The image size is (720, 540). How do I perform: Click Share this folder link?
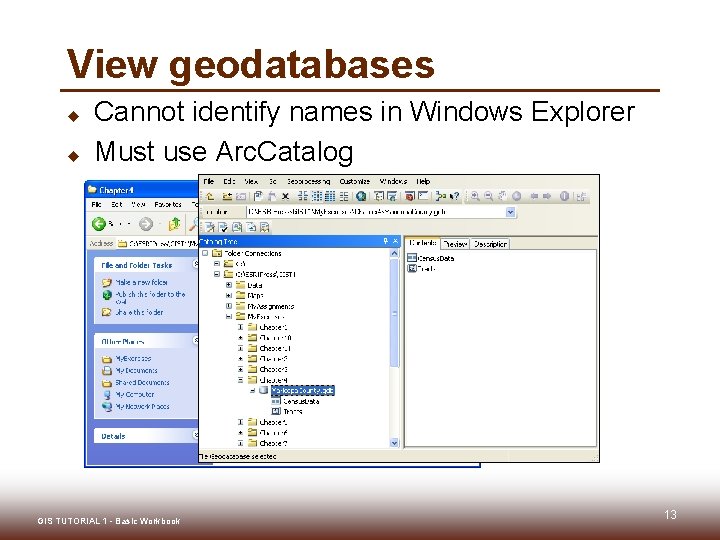[139, 312]
